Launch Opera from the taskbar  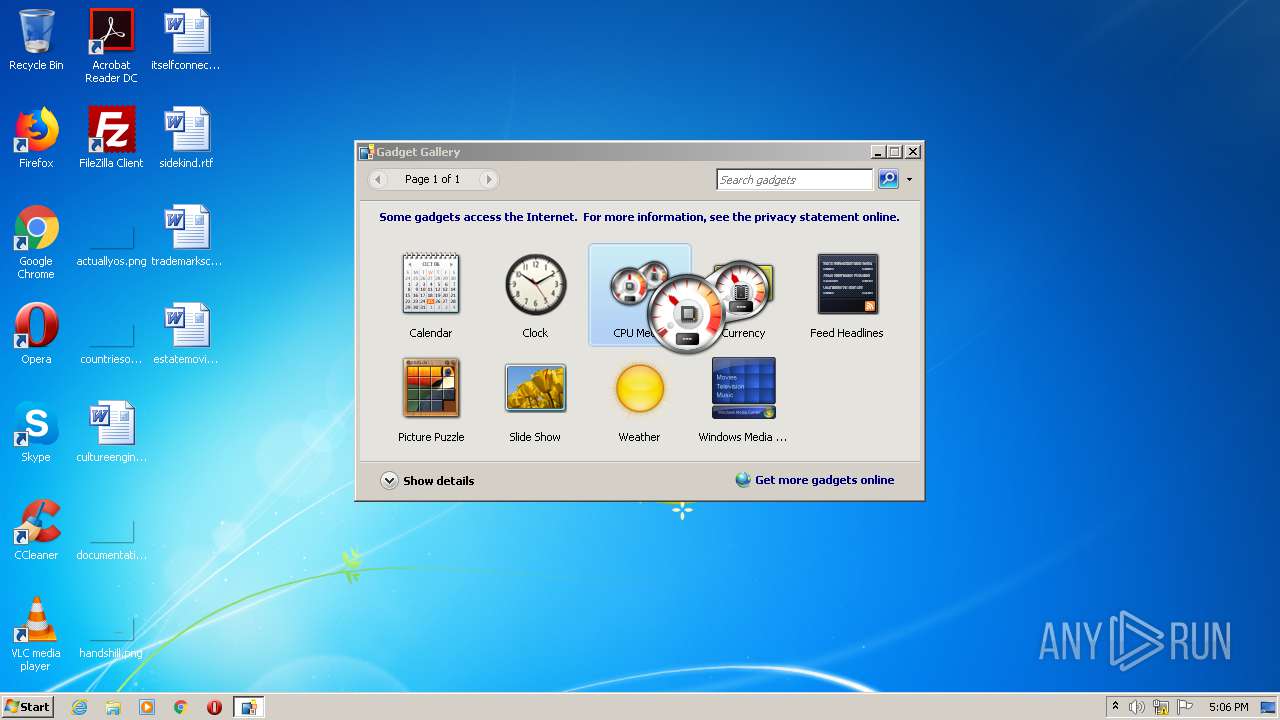pos(214,707)
